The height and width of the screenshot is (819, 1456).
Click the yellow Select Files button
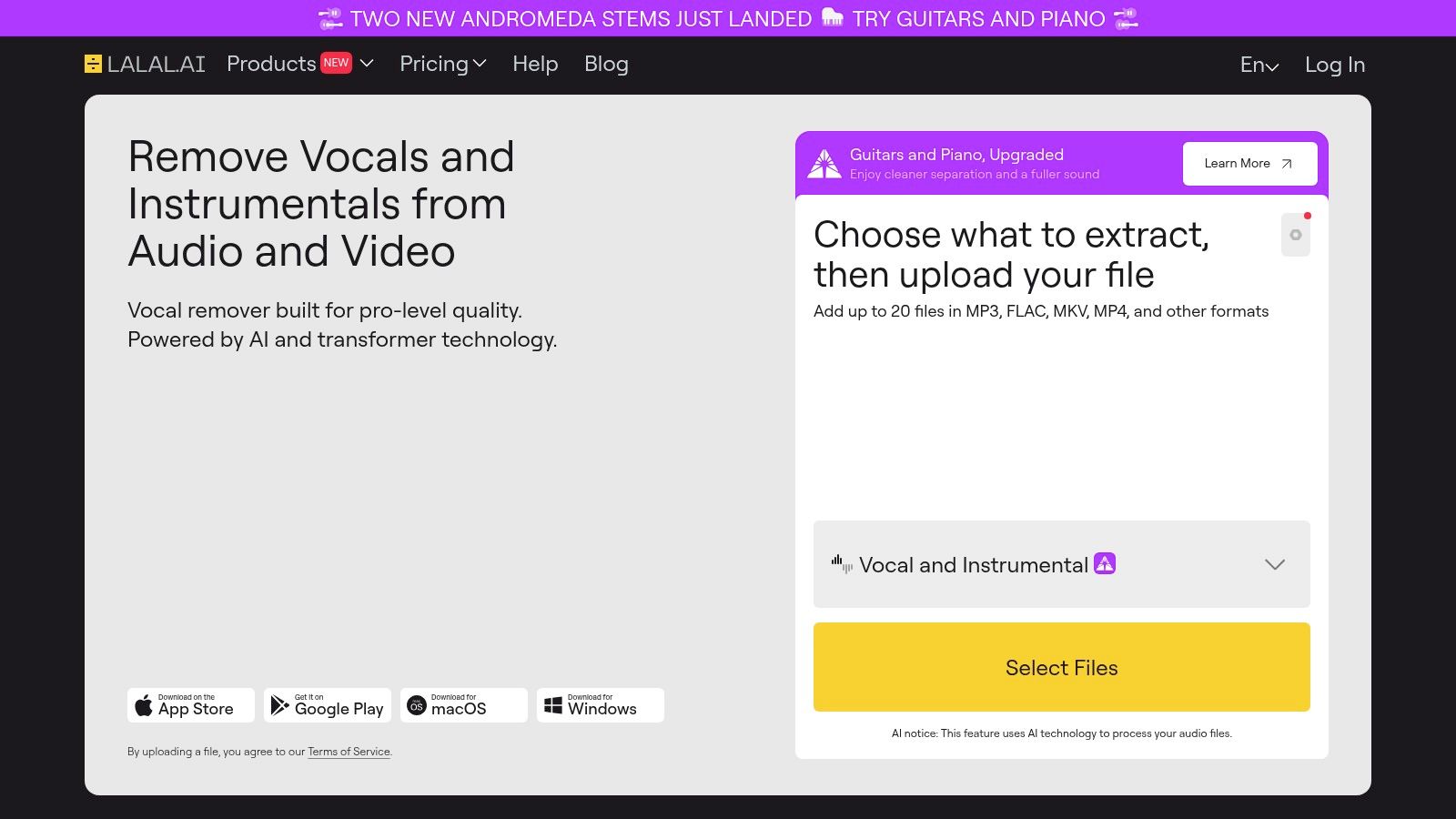pyautogui.click(x=1062, y=667)
